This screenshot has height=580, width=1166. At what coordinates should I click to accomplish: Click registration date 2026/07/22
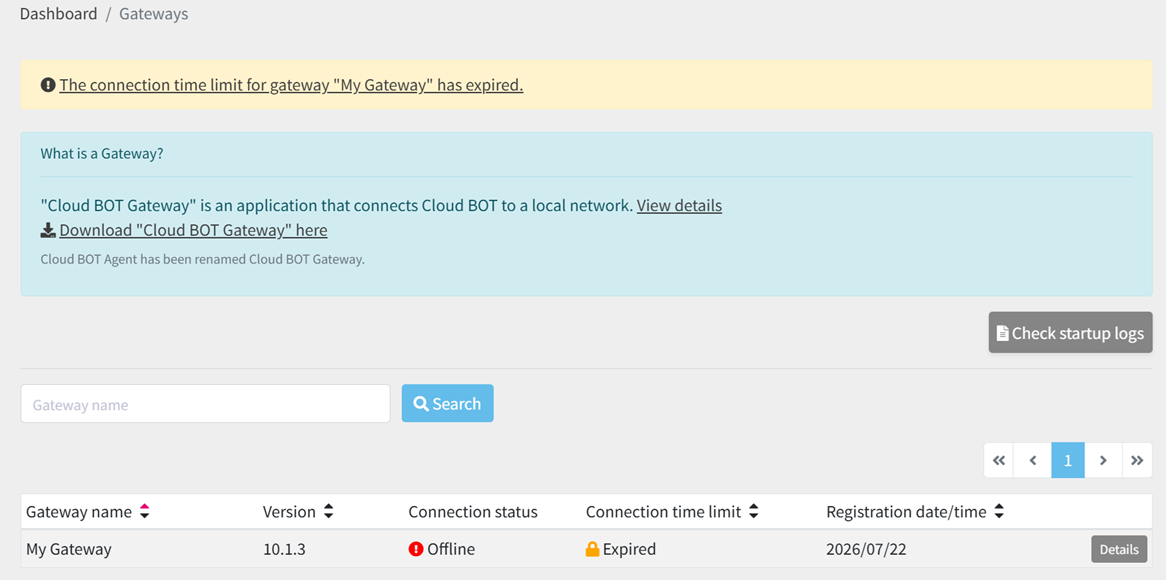tap(866, 550)
